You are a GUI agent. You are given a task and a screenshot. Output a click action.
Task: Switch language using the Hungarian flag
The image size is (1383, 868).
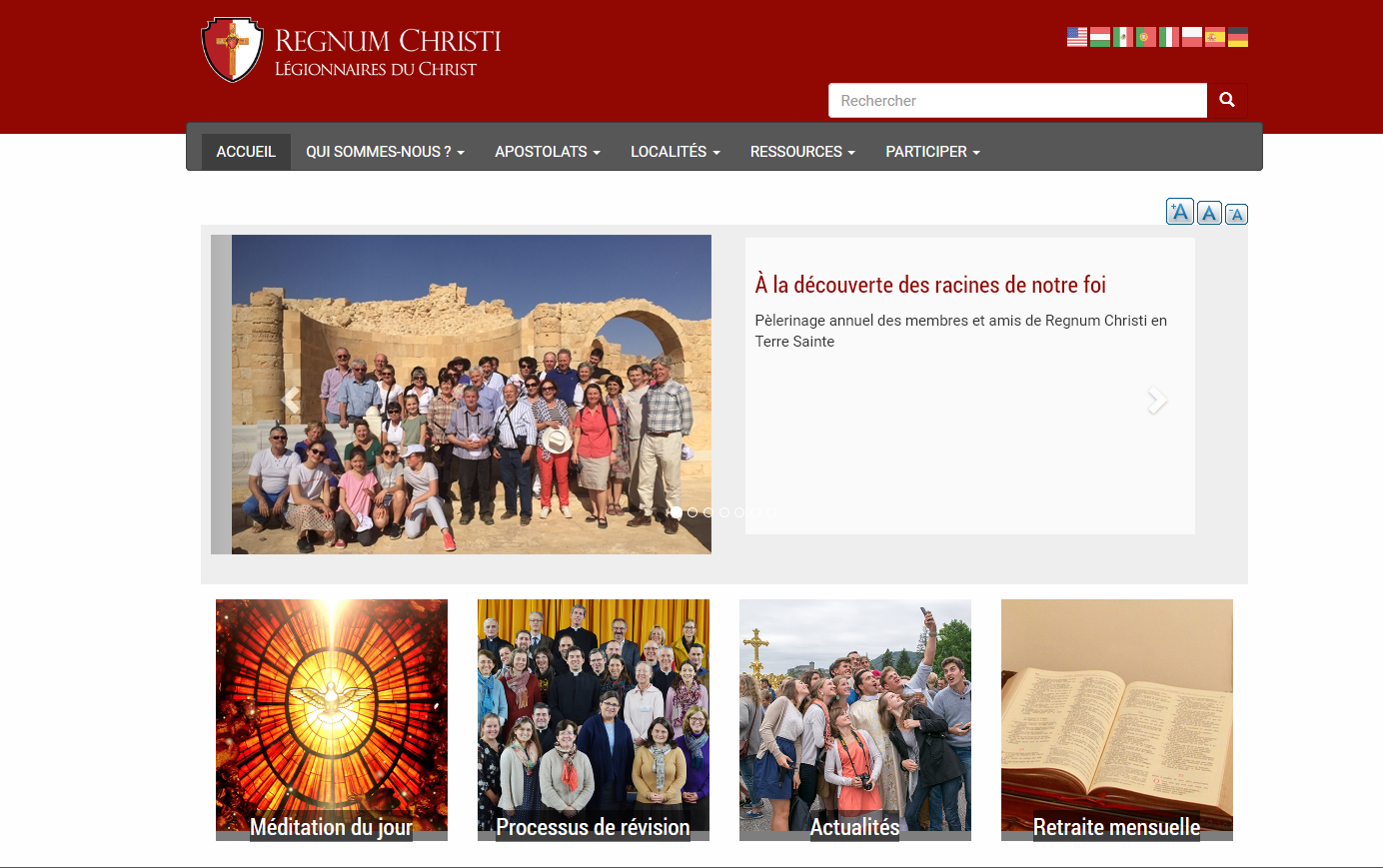tap(1100, 37)
